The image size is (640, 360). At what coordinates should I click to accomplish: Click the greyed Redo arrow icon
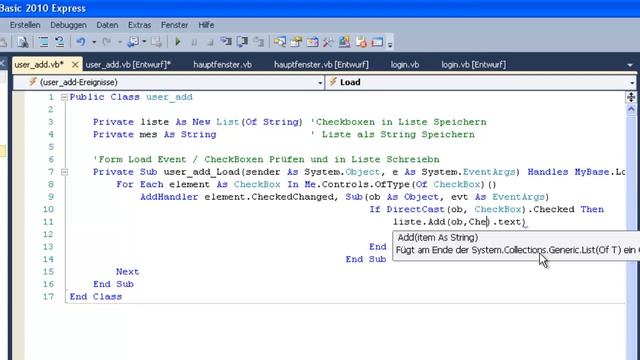107,42
